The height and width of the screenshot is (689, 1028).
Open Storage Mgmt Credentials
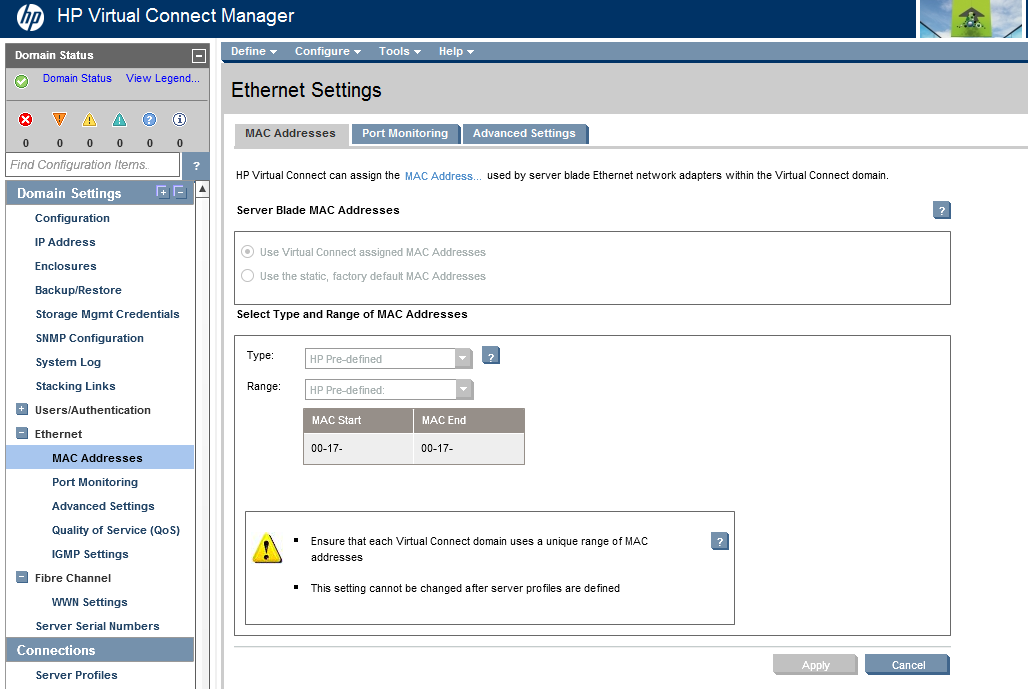[108, 315]
